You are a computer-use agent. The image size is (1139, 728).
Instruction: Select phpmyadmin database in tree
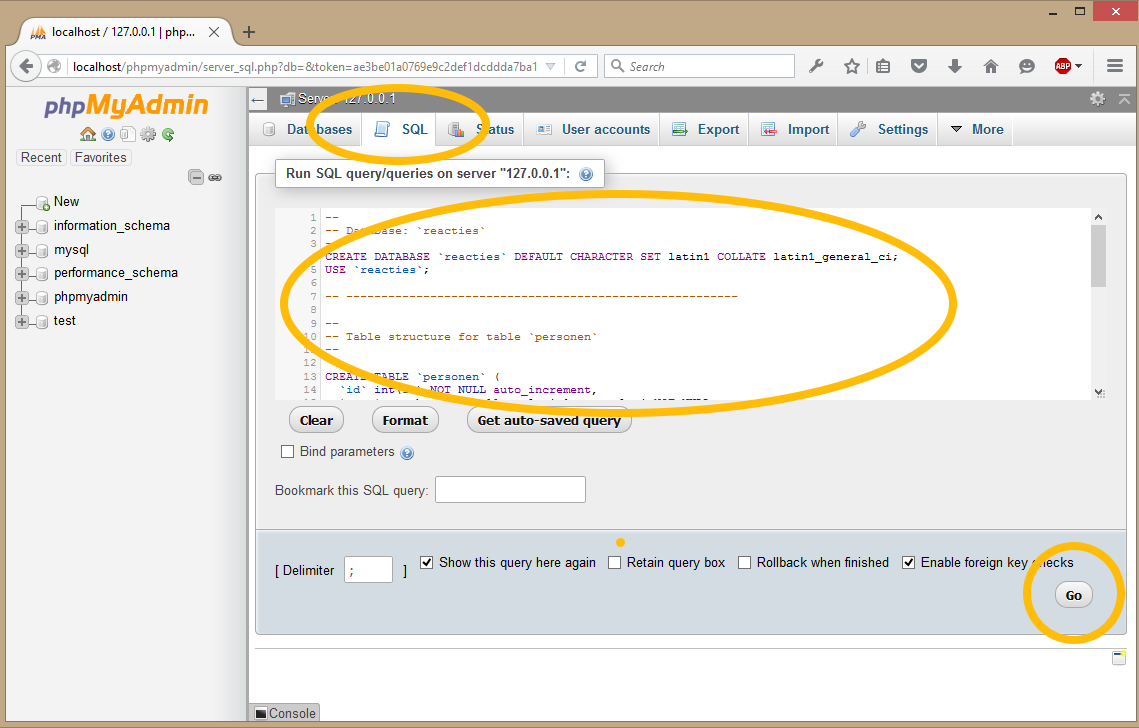coord(91,296)
